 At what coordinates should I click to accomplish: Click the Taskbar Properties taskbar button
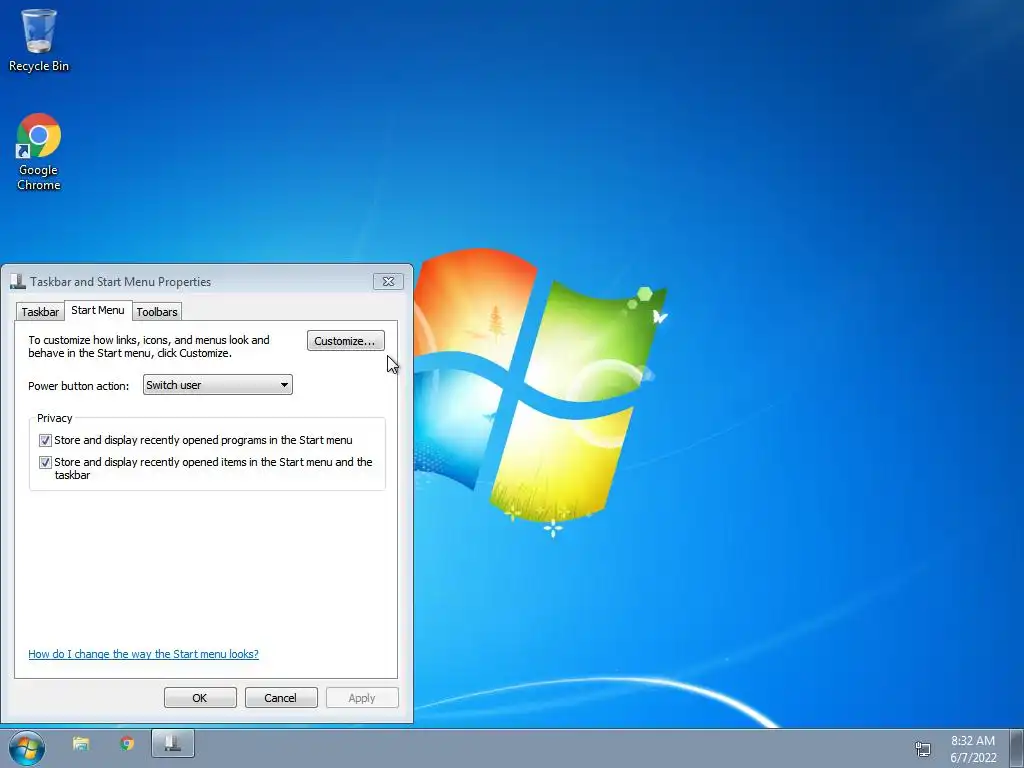pyautogui.click(x=173, y=744)
